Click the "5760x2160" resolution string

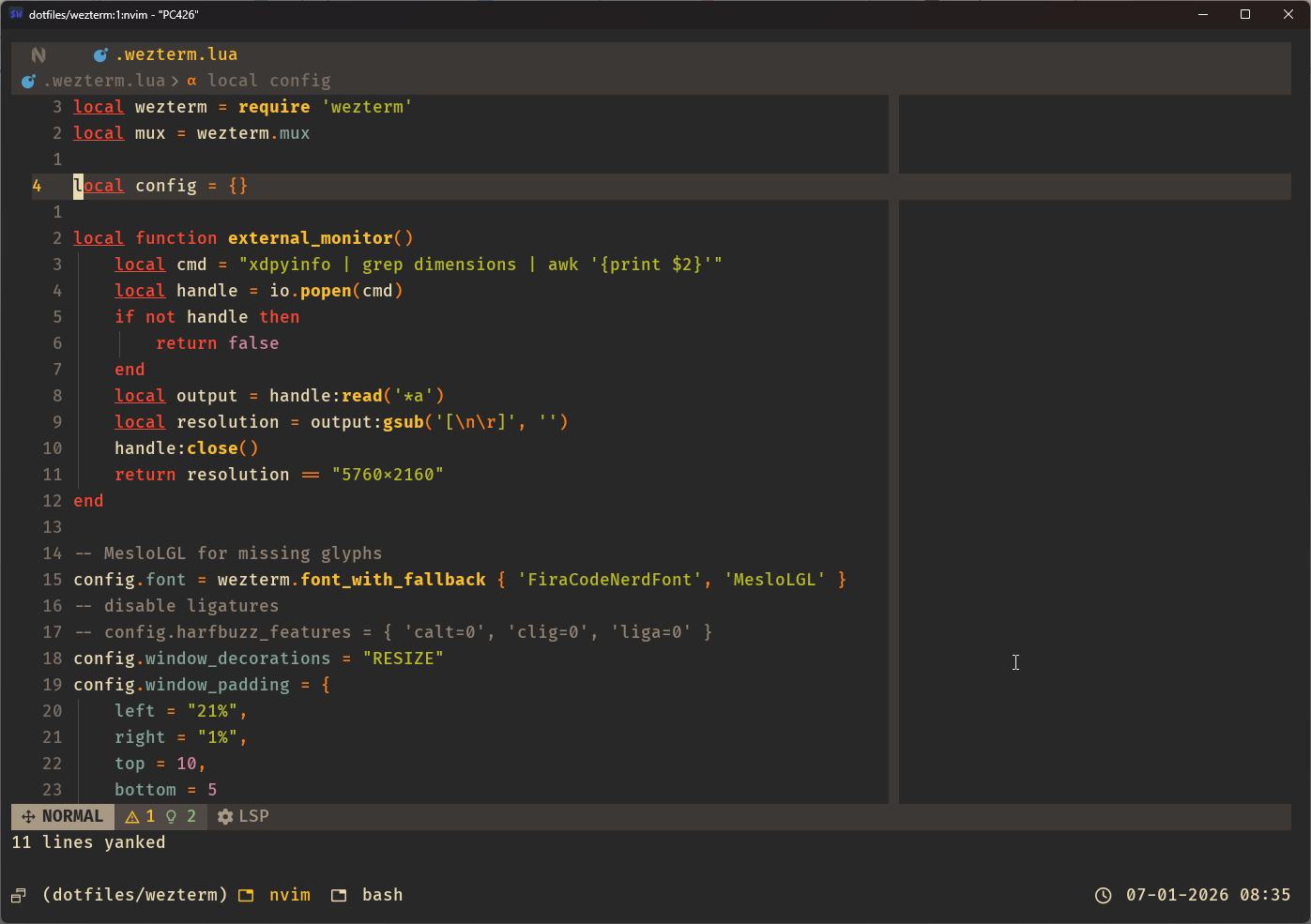[388, 475]
